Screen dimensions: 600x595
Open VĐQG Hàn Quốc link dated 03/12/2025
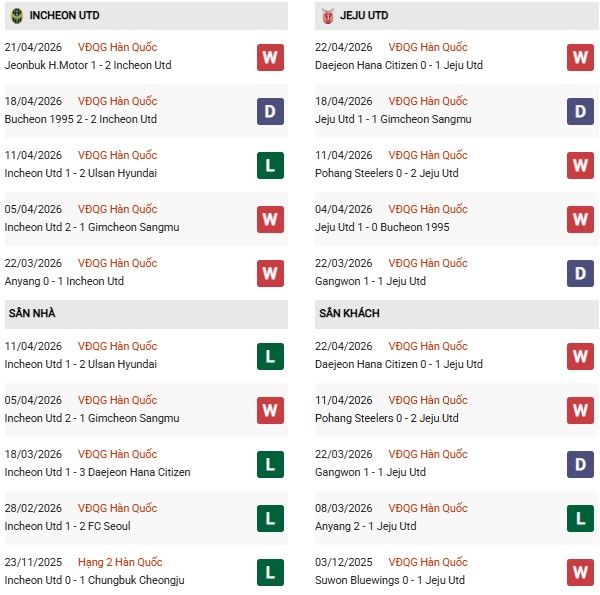coord(428,562)
